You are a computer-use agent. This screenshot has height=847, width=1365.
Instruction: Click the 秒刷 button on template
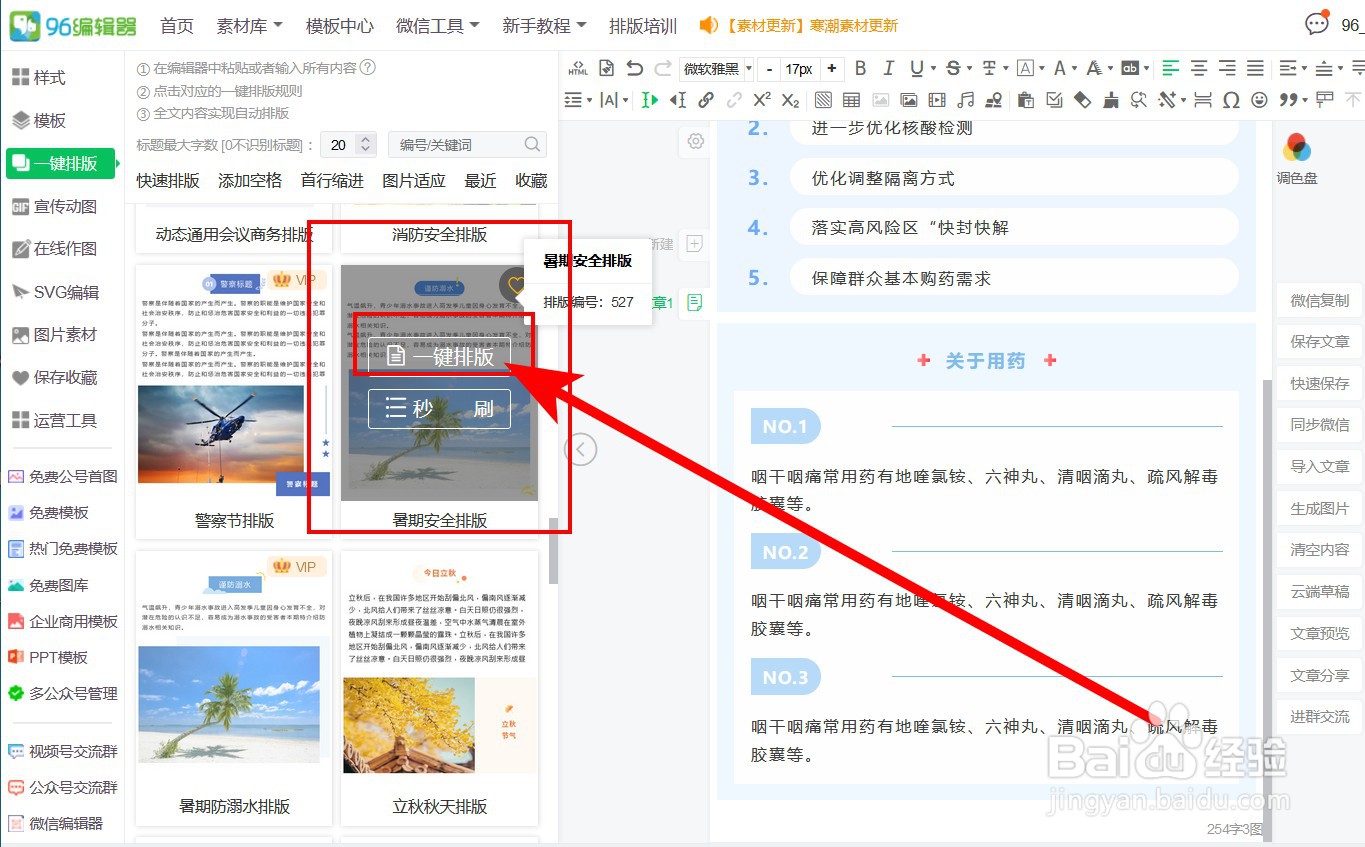click(439, 408)
